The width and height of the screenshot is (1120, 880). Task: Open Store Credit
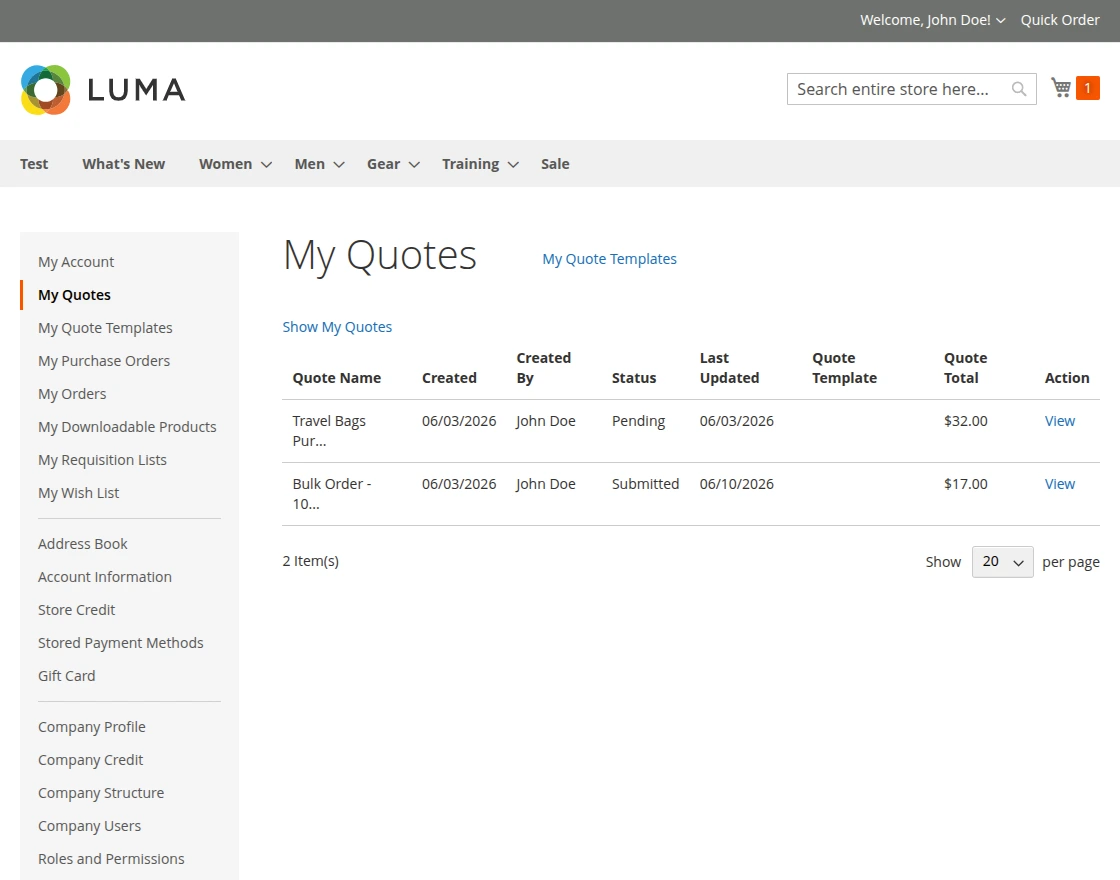pyautogui.click(x=76, y=609)
